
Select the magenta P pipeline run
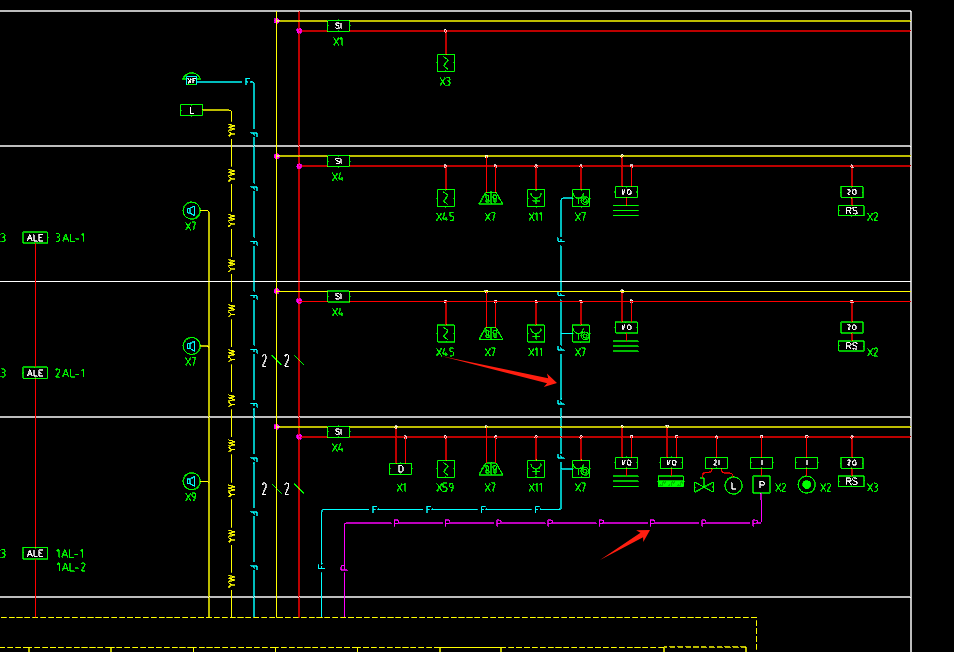[x=551, y=522]
